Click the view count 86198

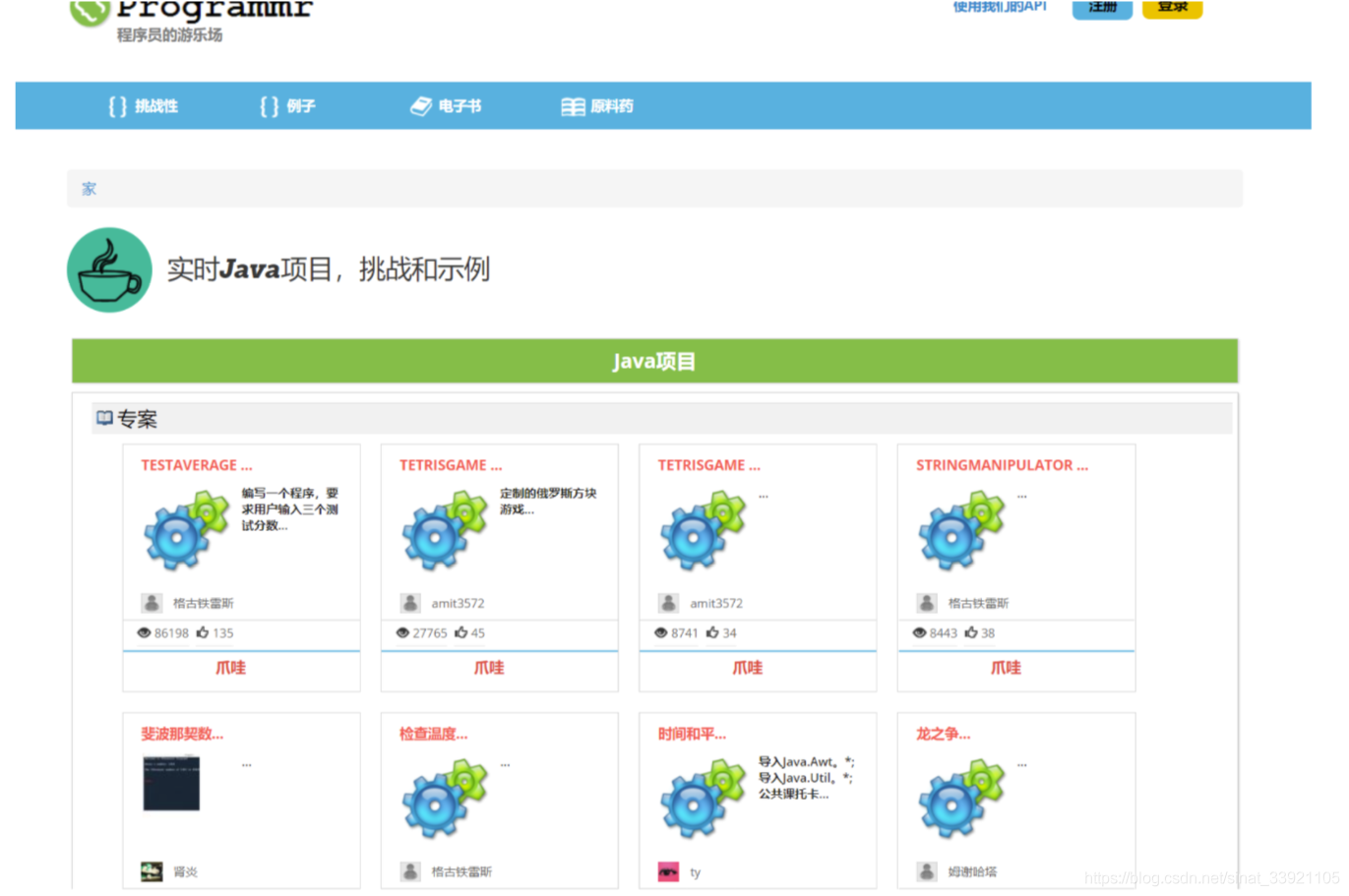pyautogui.click(x=171, y=632)
